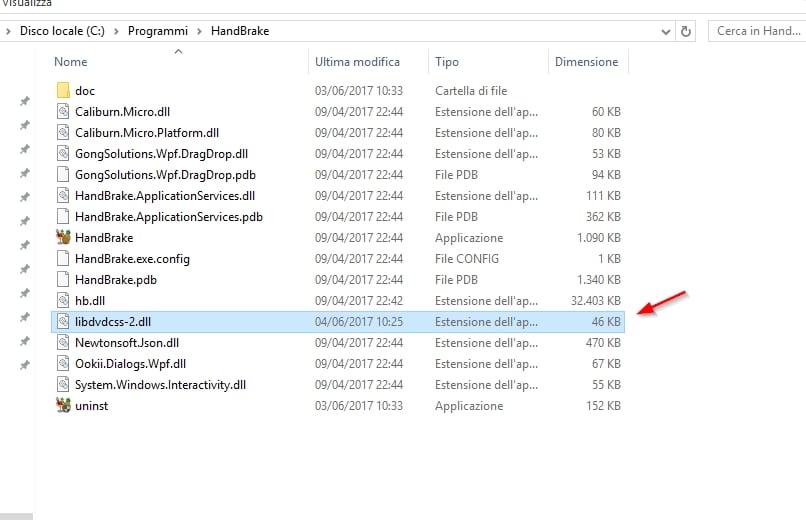Navigate to Programmi in the breadcrumb
This screenshot has height=520, width=806.
click(x=158, y=31)
